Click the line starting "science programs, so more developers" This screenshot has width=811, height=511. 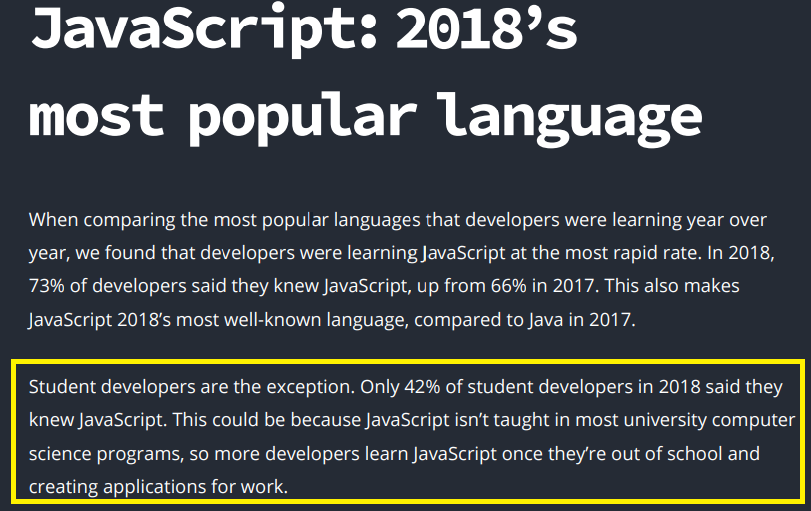[x=394, y=454]
